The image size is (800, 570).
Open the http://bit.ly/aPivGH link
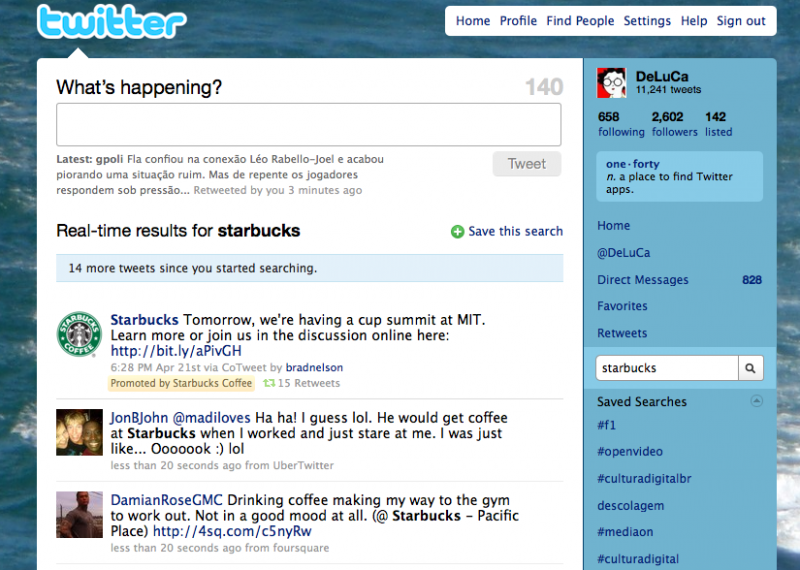[176, 351]
